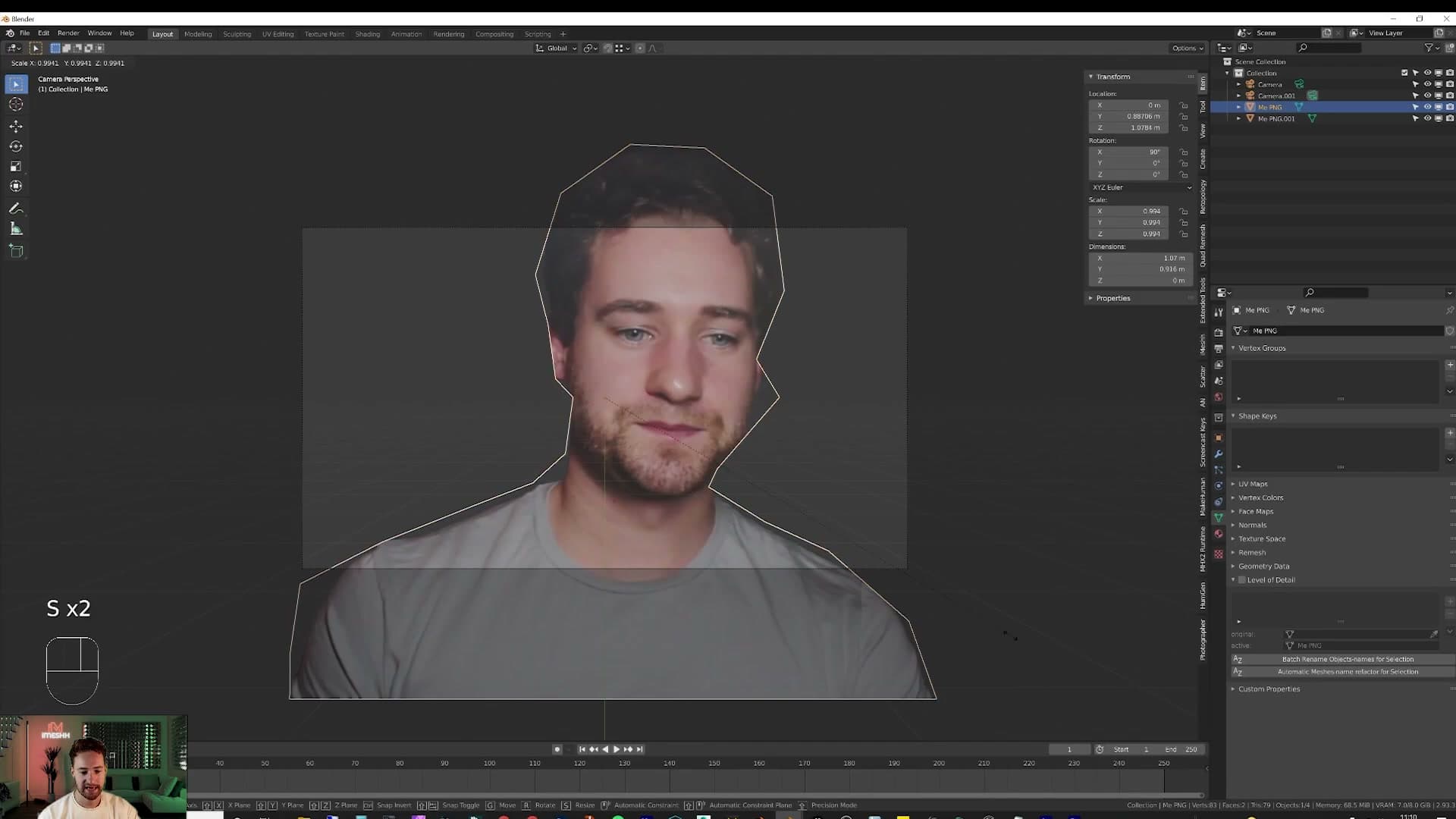This screenshot has height=819, width=1456.
Task: Click the Blender logo menu icon
Action: [x=10, y=33]
